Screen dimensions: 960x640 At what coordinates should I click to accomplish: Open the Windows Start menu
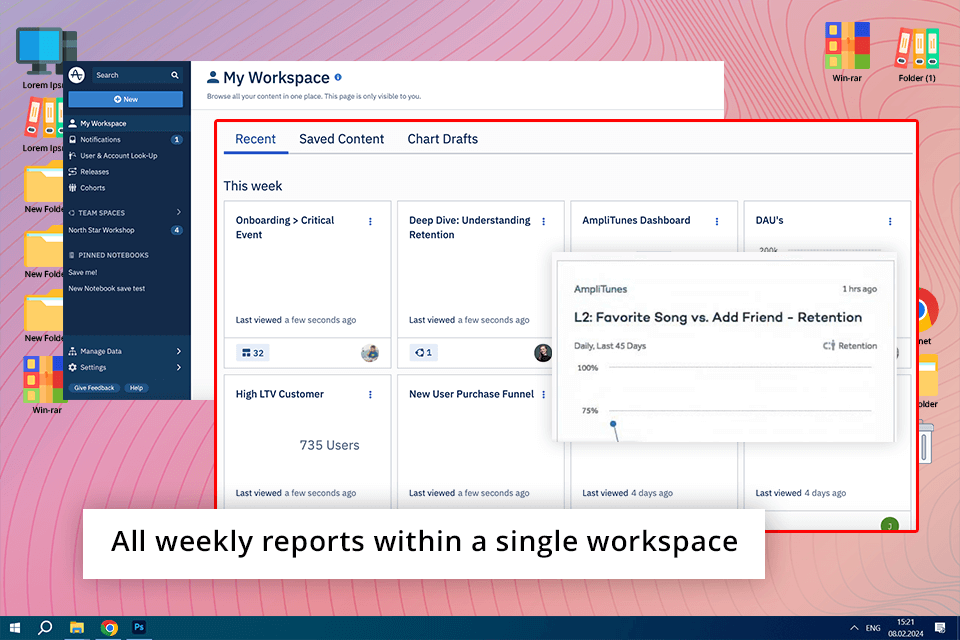pyautogui.click(x=15, y=628)
